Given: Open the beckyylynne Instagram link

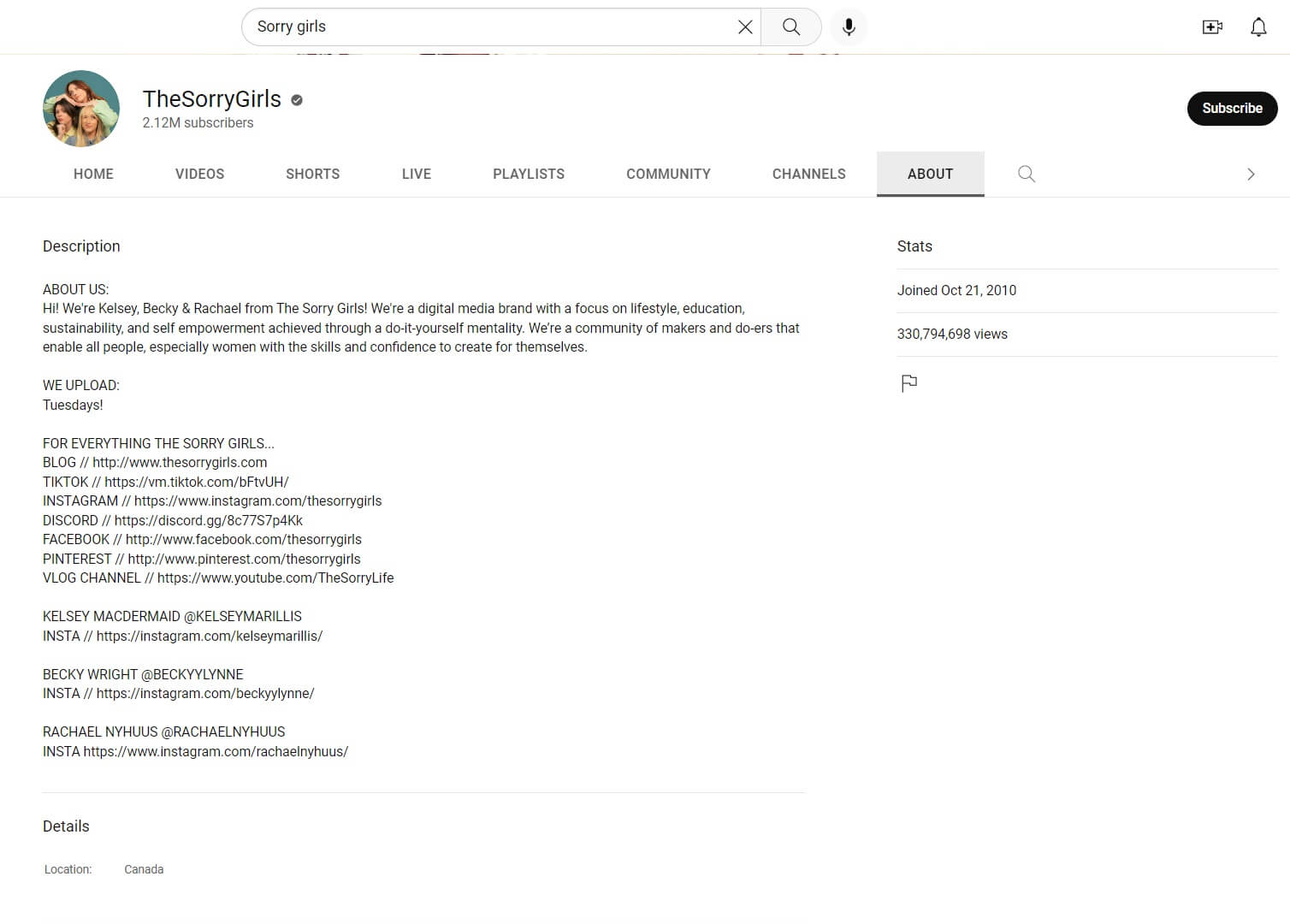Looking at the screenshot, I should [205, 694].
